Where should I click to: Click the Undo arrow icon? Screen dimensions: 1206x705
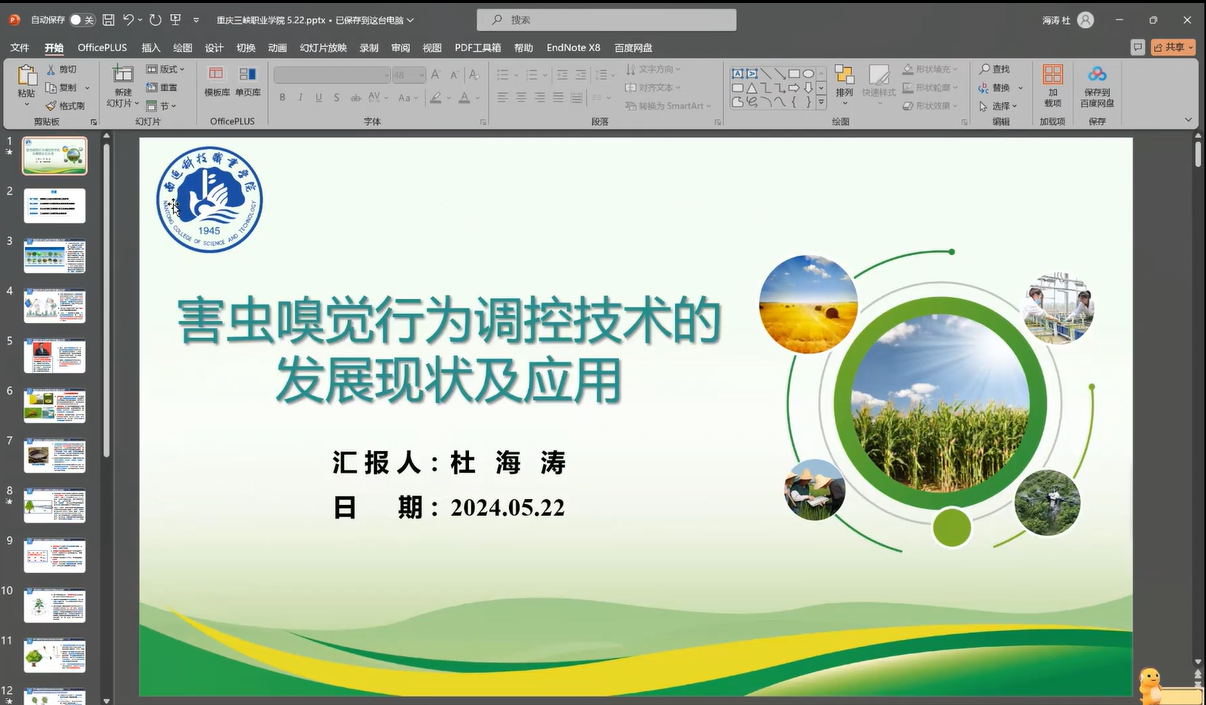pos(129,20)
